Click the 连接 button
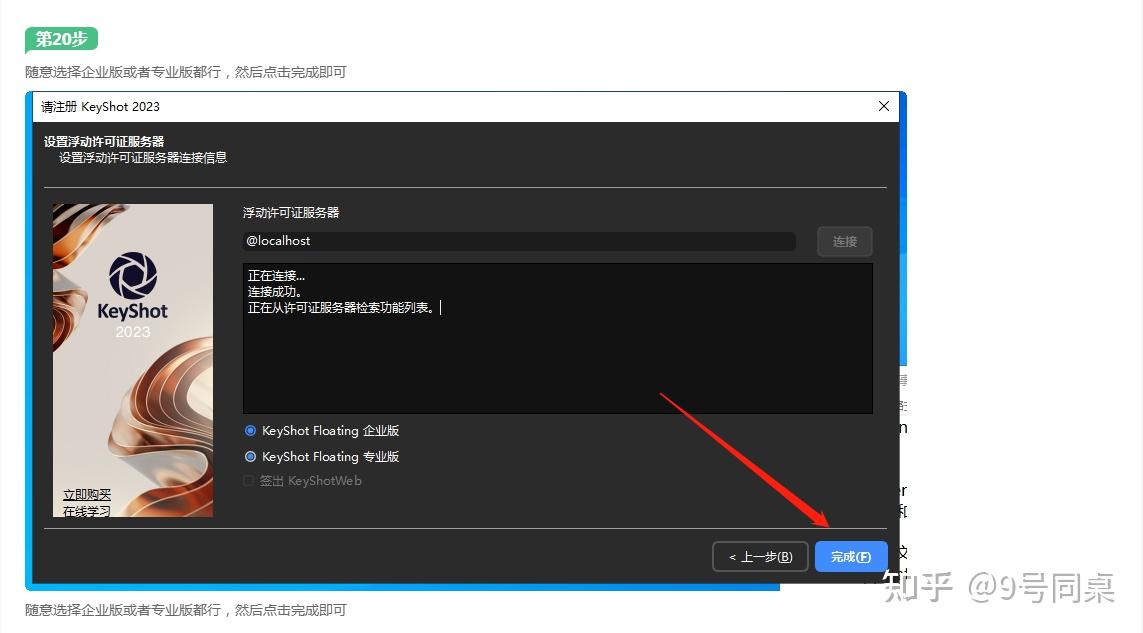Screen dimensions: 1143x633 845,241
